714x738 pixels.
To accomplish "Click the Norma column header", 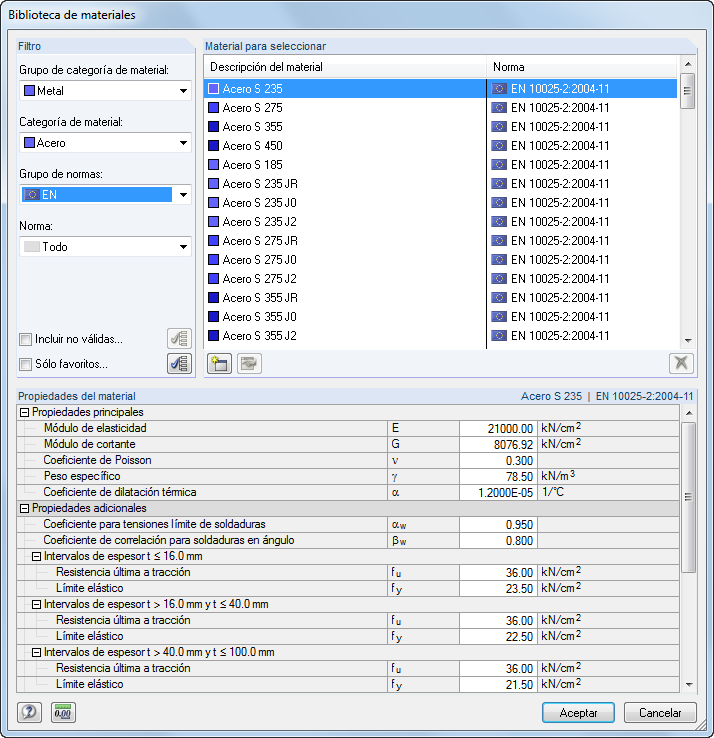I will pyautogui.click(x=581, y=67).
